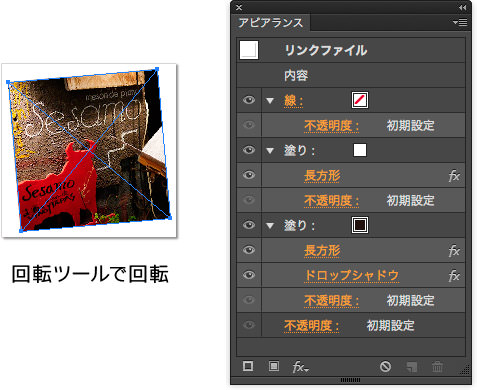
Task: Open 不透明度 link under dark fill
Action: point(331,301)
